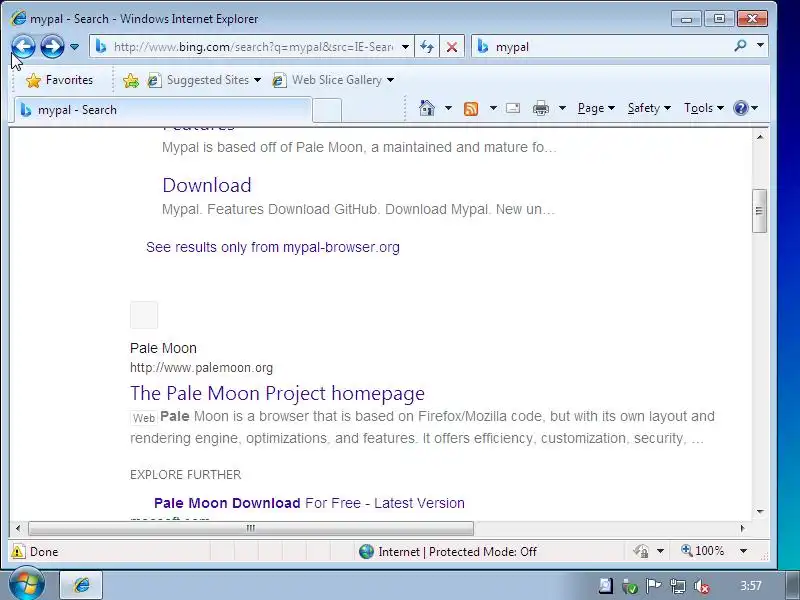The width and height of the screenshot is (800, 600).
Task: Open a new blank tab
Action: (x=327, y=110)
